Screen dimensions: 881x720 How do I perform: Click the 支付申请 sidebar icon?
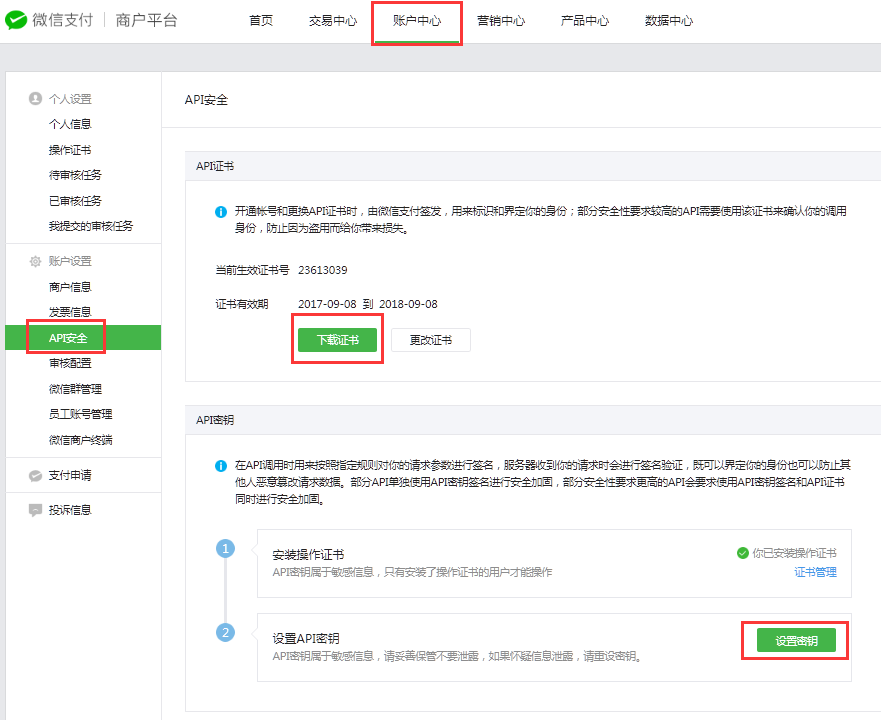[35, 476]
